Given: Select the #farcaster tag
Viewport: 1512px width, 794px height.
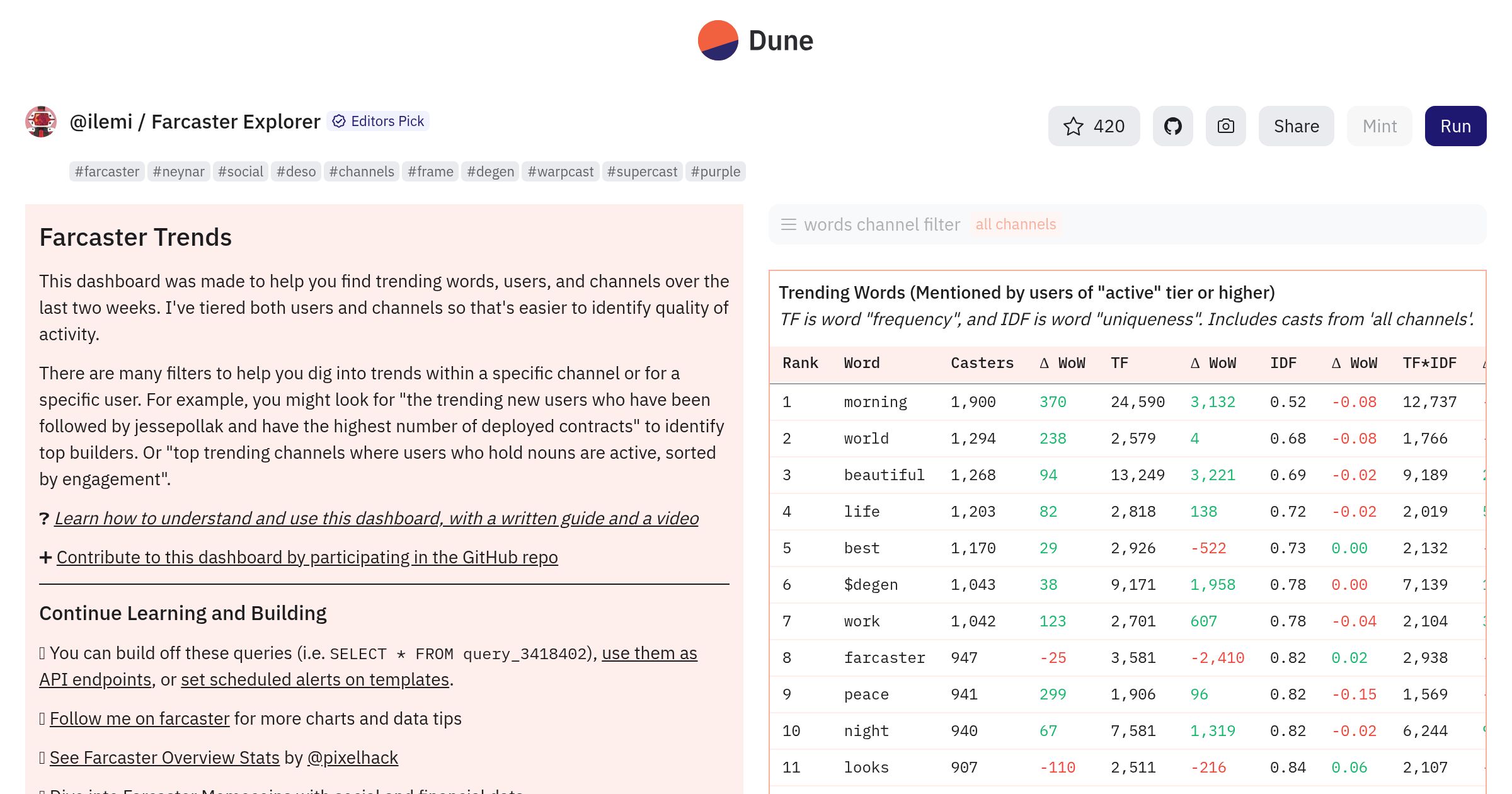Looking at the screenshot, I should click(107, 171).
